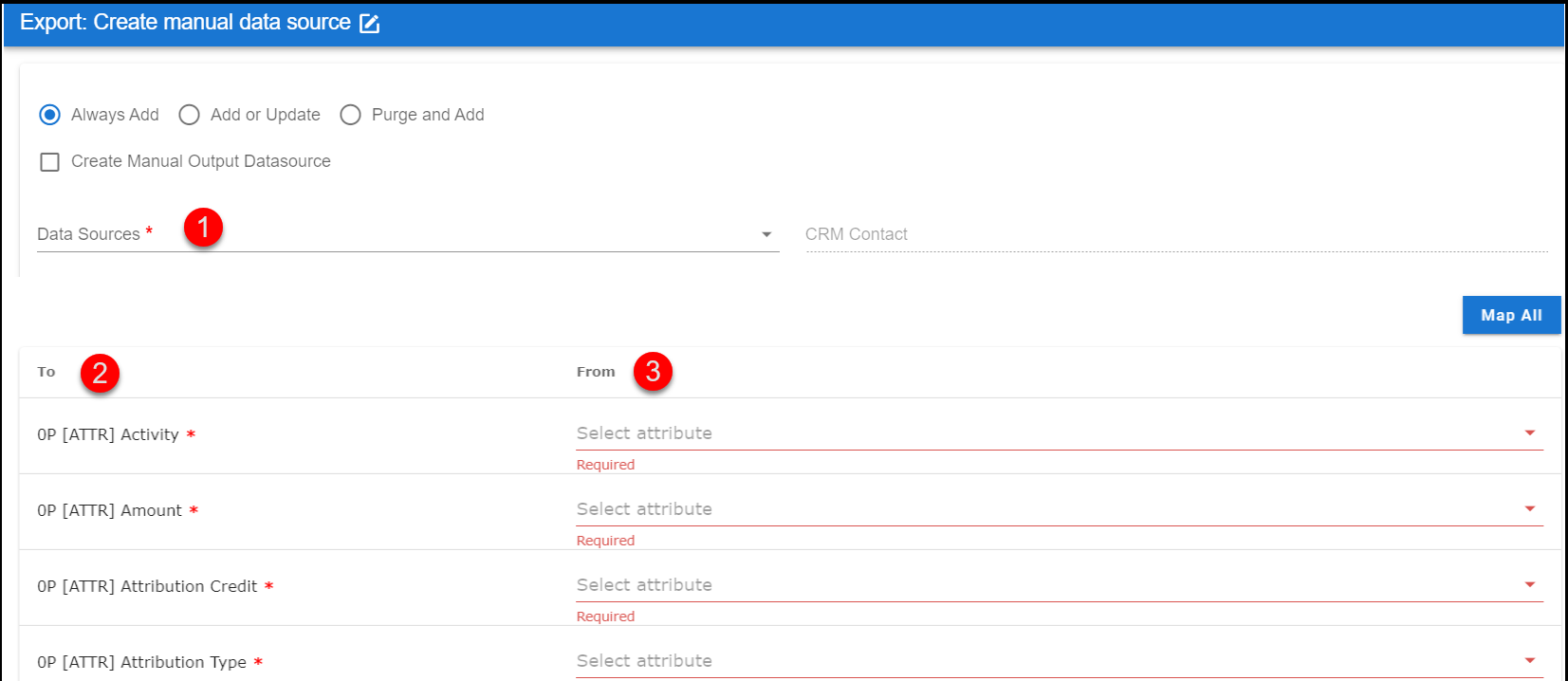
Task: Click Required message under the Amount field
Action: coord(605,541)
